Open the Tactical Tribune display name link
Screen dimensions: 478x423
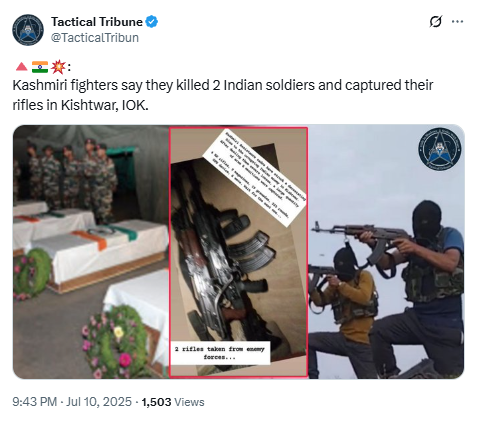(x=97, y=22)
